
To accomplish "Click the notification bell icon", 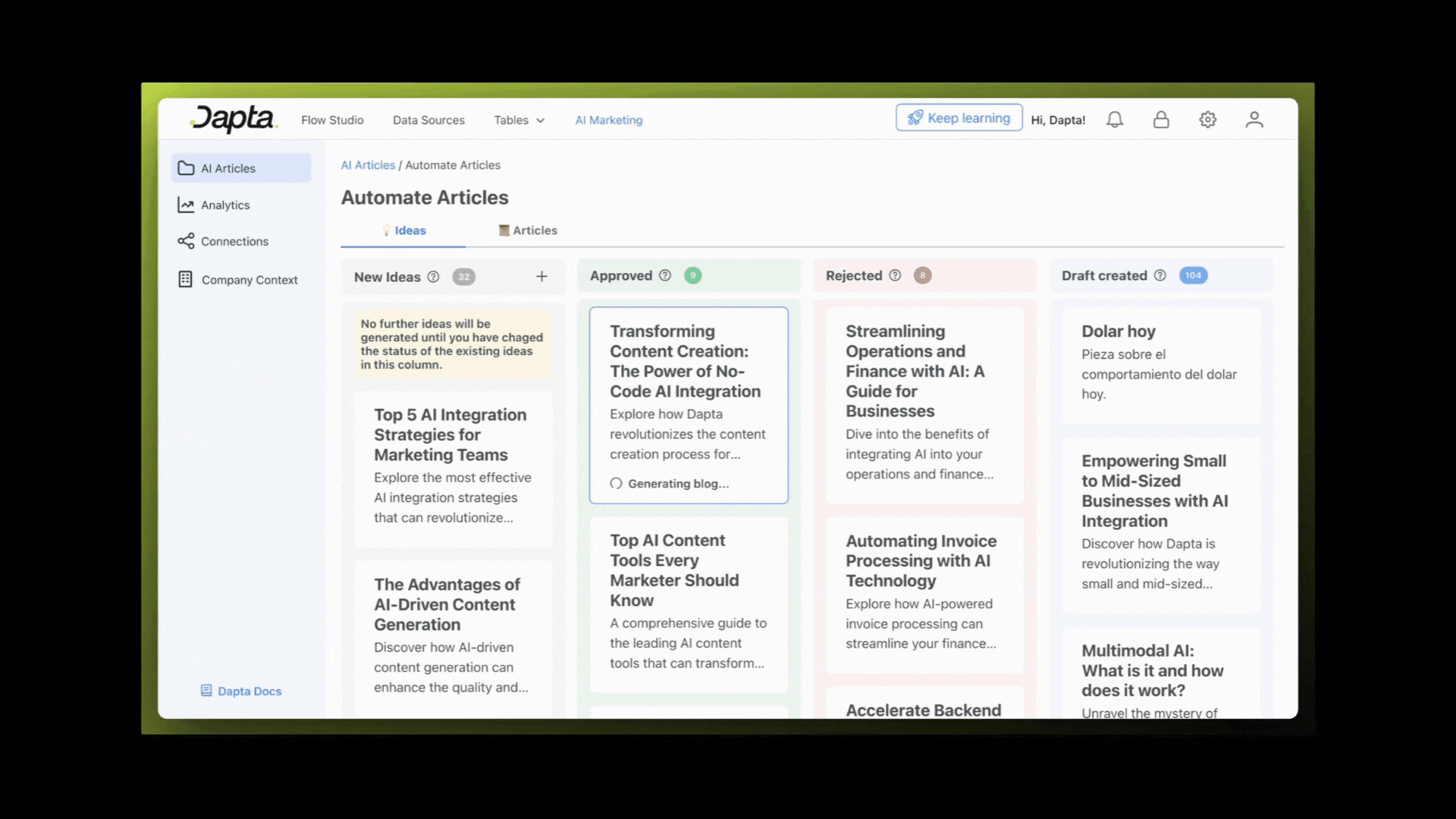I will pos(1114,120).
